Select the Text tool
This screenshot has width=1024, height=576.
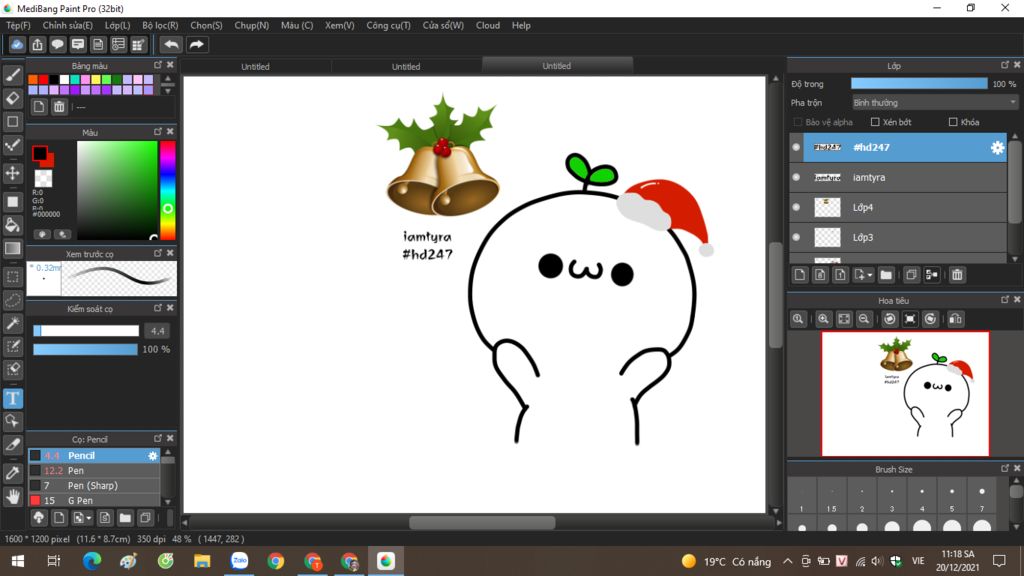tap(12, 398)
